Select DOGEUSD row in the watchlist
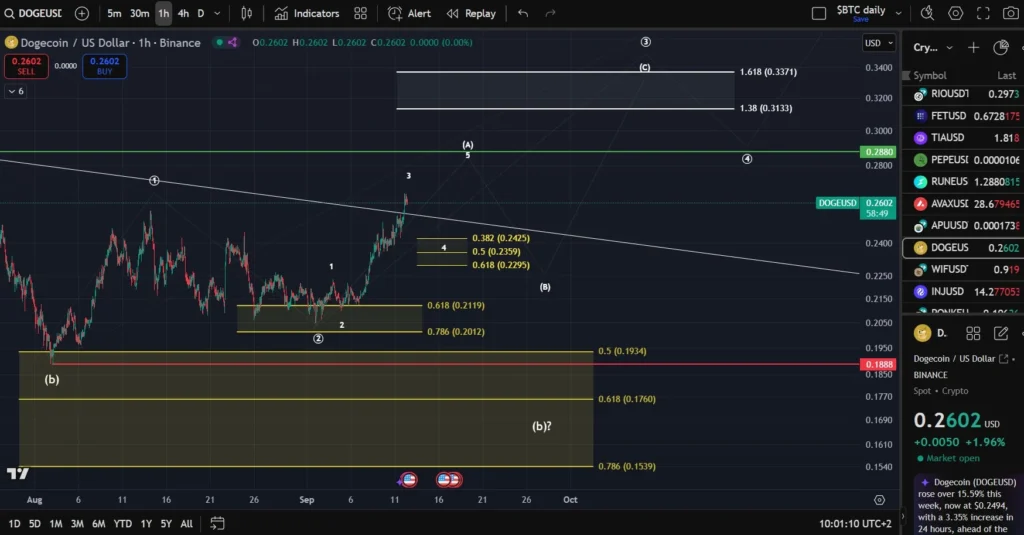Image resolution: width=1024 pixels, height=535 pixels. (x=963, y=248)
